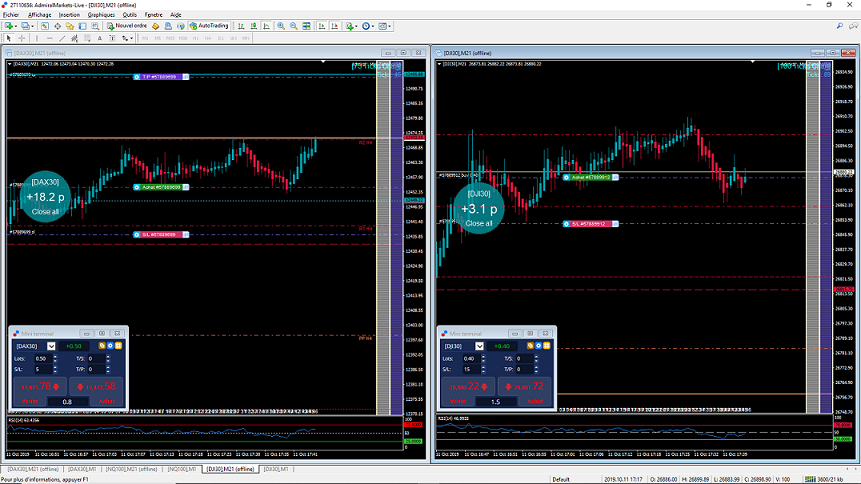The image size is (861, 484).
Task: Expand the periodicity clock dropdown in toolbar
Action: 373,26
